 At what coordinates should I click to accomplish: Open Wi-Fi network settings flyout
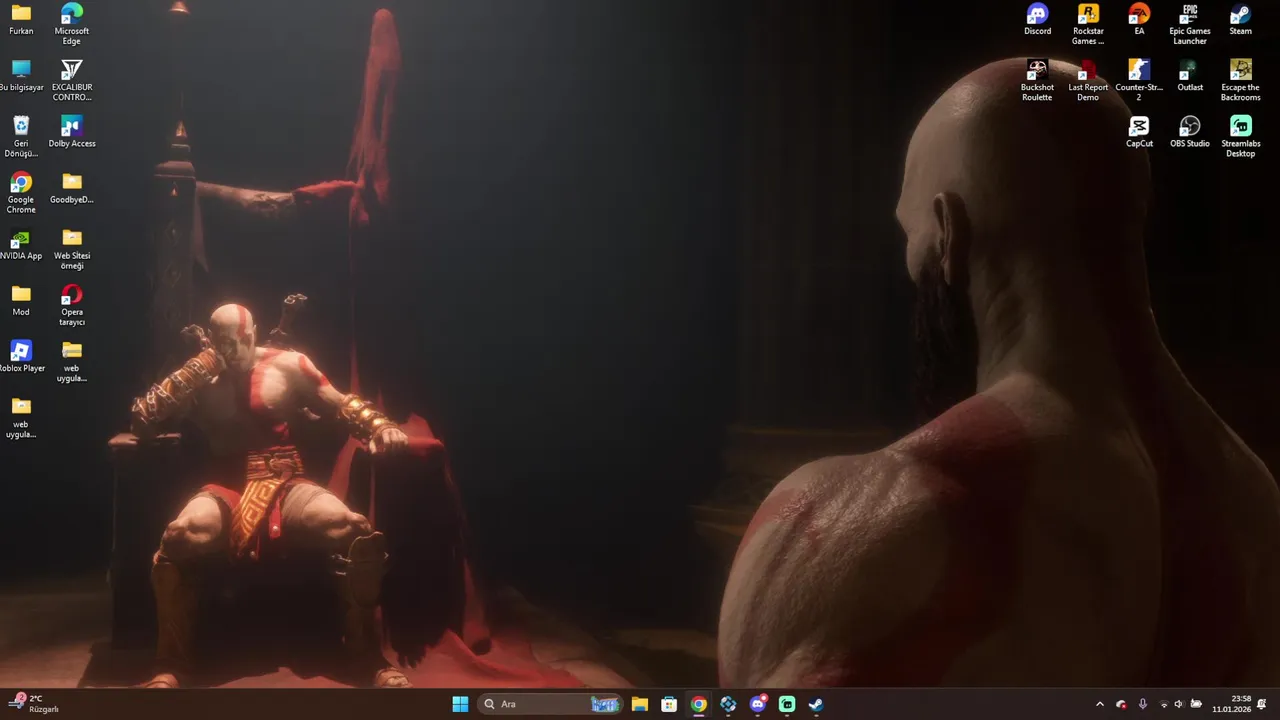[x=1163, y=704]
